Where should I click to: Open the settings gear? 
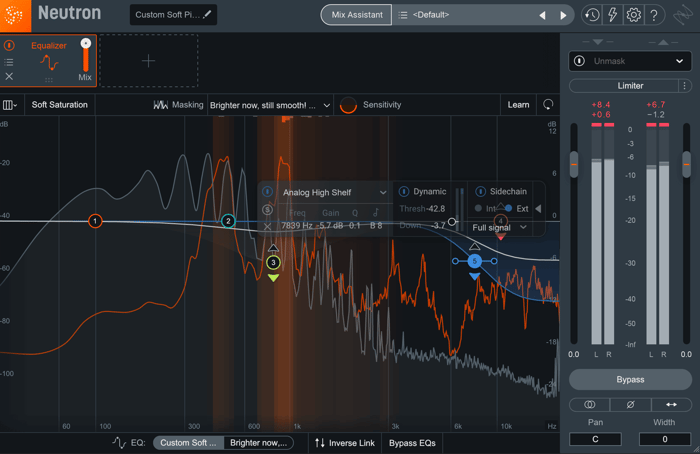click(633, 15)
